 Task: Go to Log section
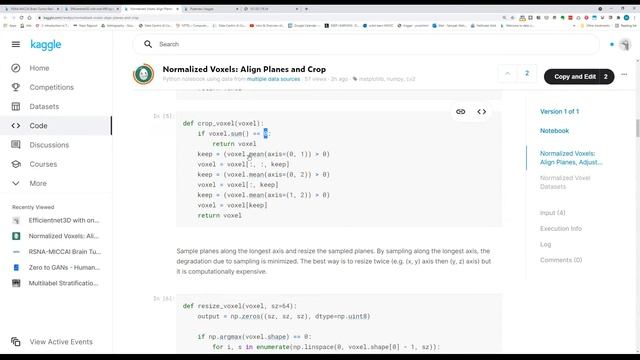[x=545, y=244]
